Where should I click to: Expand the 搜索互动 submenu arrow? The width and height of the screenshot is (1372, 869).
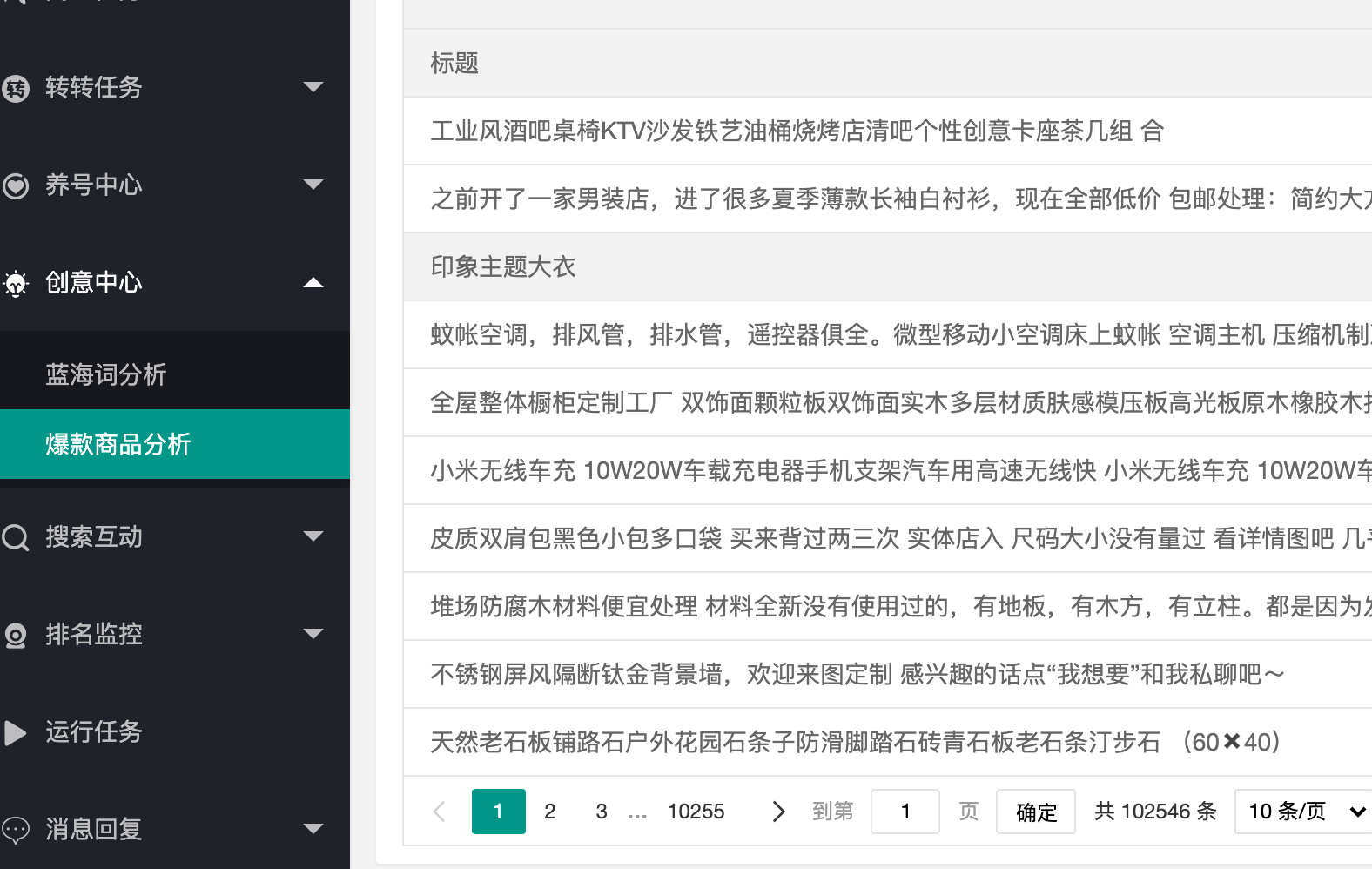313,536
